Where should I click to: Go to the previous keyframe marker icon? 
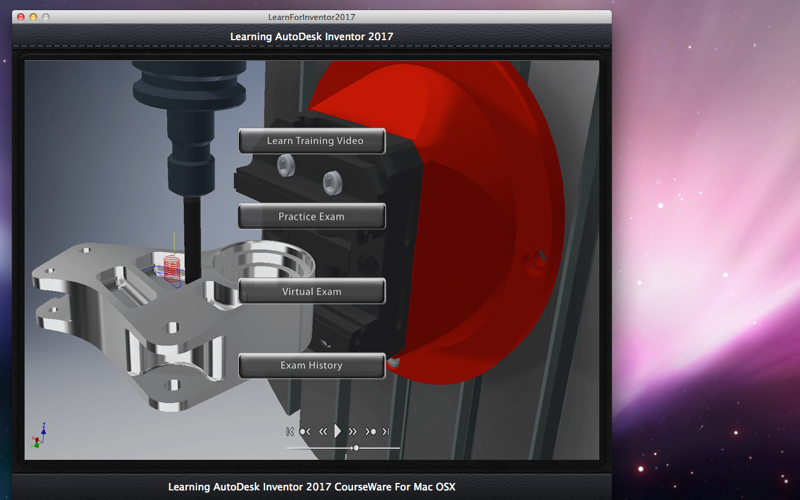[x=305, y=432]
